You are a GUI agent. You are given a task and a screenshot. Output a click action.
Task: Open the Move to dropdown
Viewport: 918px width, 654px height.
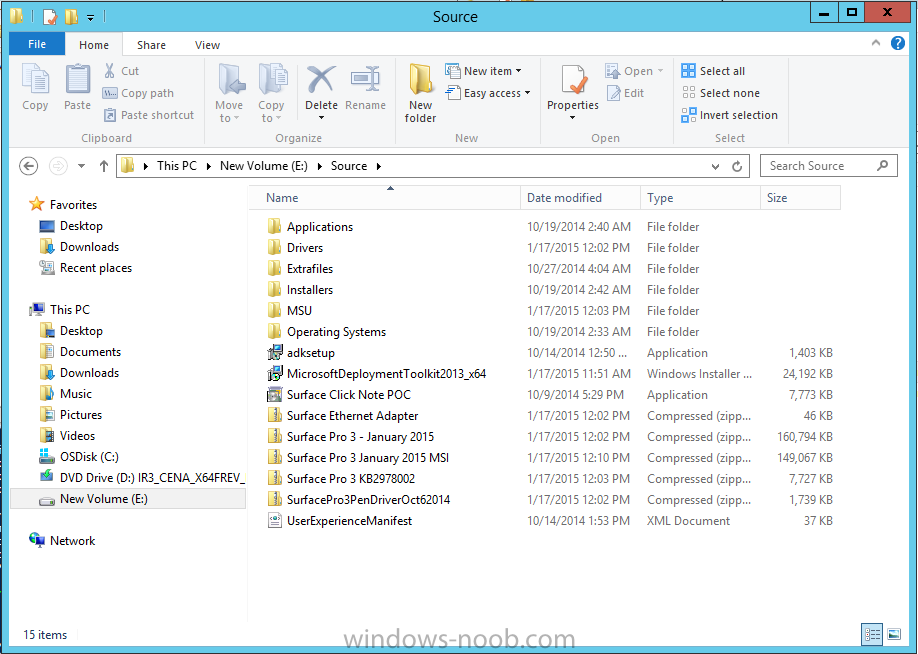(228, 112)
